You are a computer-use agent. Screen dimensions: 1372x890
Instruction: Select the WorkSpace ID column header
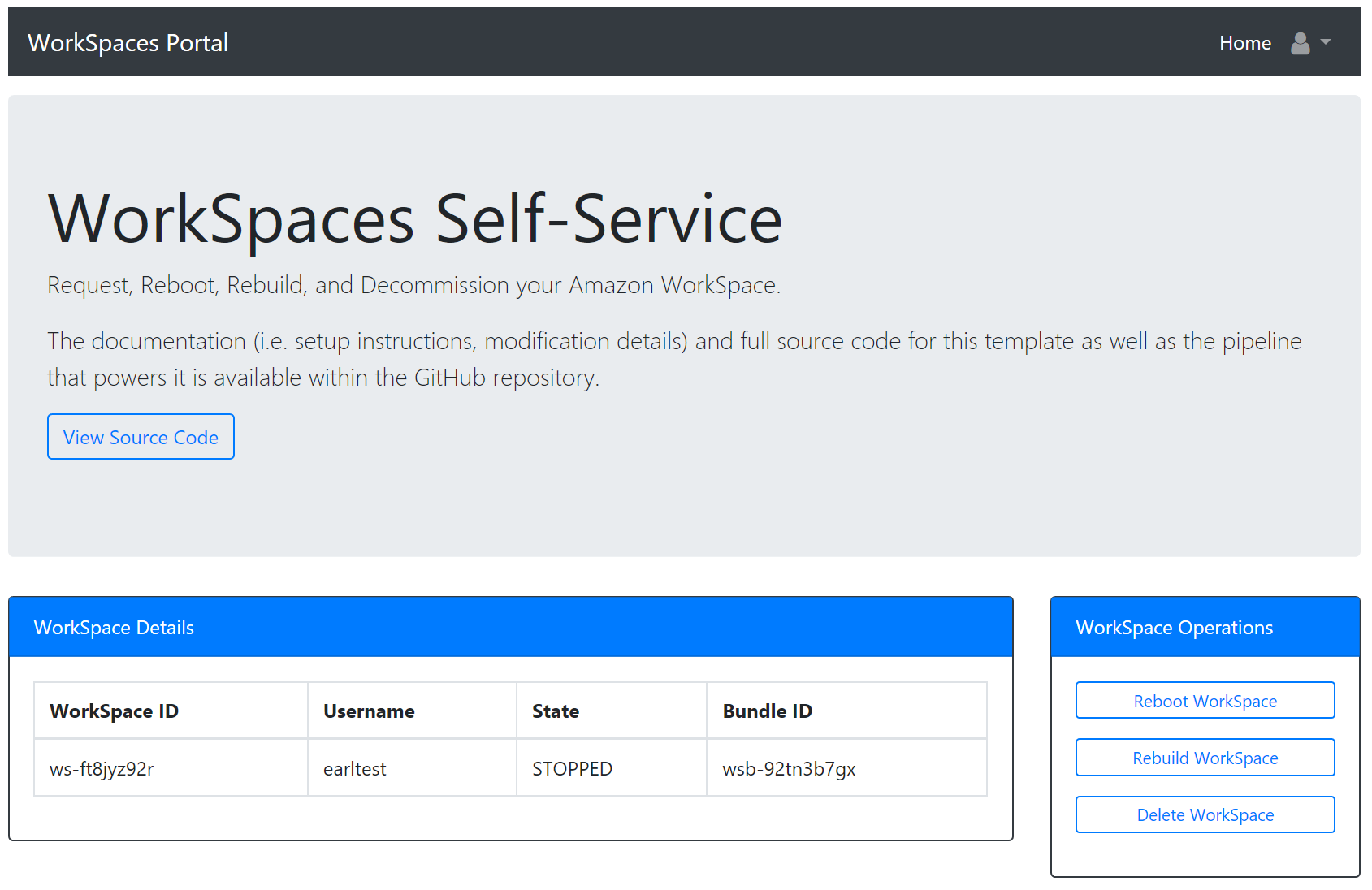pos(171,711)
